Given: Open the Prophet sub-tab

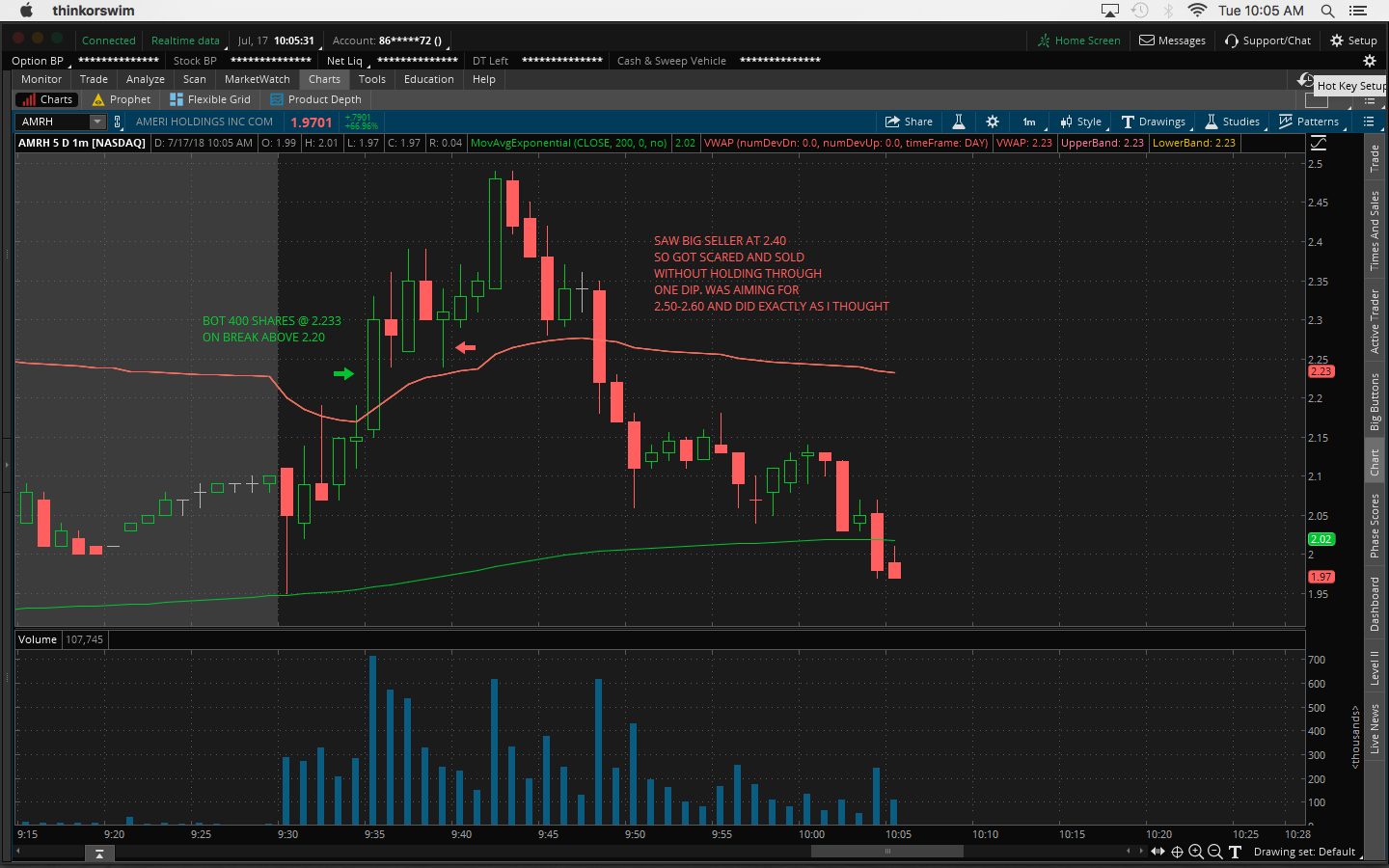Looking at the screenshot, I should click(x=122, y=99).
